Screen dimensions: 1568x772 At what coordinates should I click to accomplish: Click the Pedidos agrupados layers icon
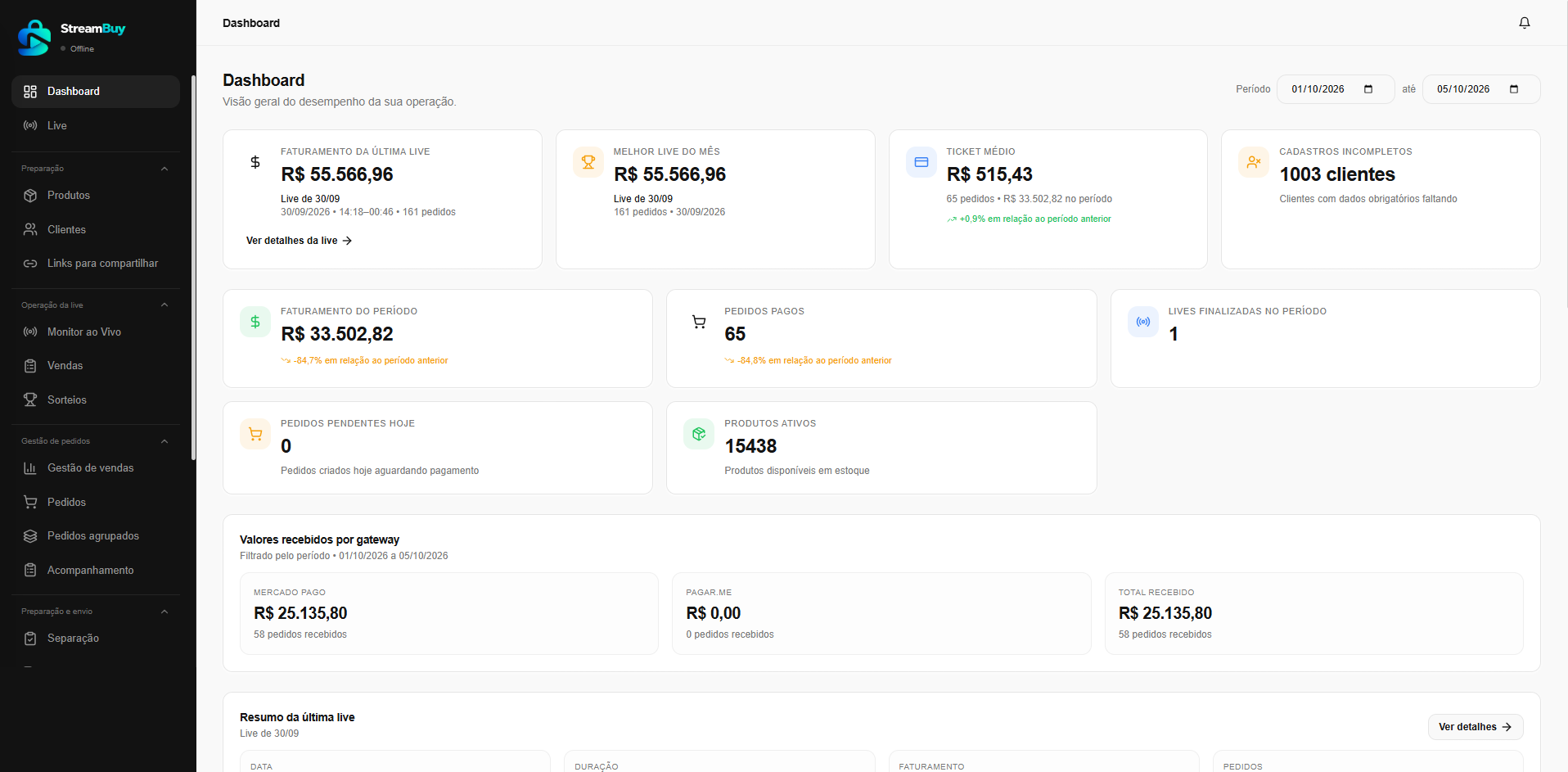30,536
